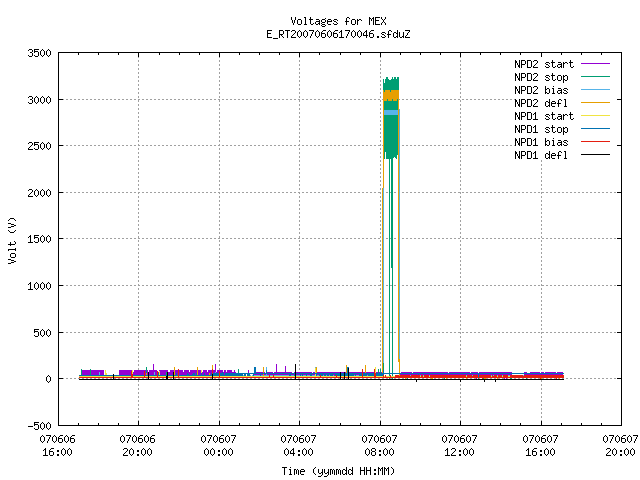Click the NPD2 bias legend label
640x480 pixels.
click(x=541, y=90)
